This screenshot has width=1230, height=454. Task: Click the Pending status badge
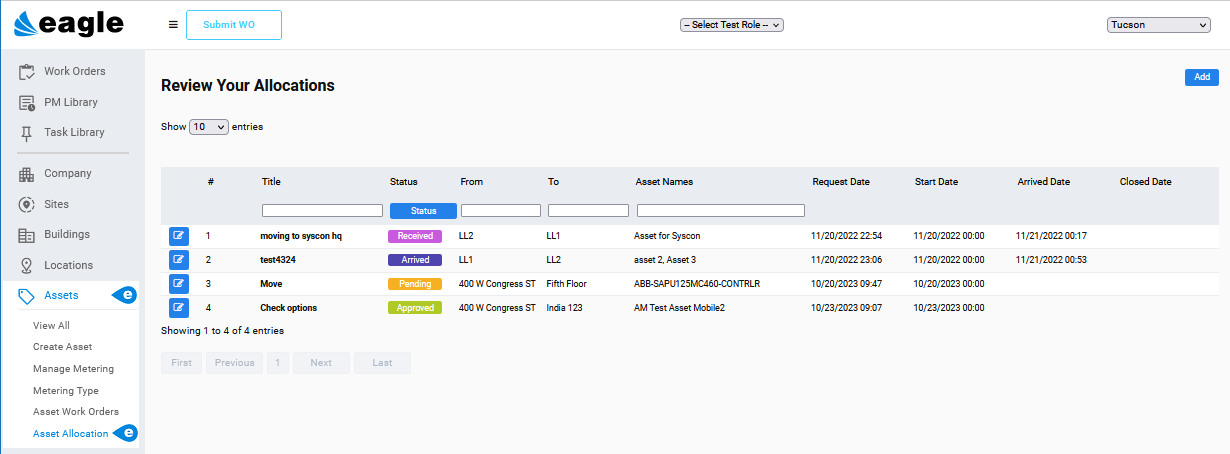[x=415, y=284]
